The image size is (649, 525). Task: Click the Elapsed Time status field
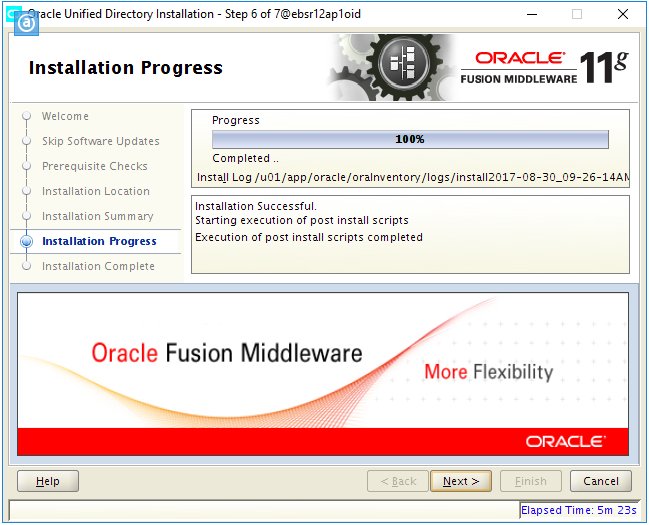click(576, 510)
